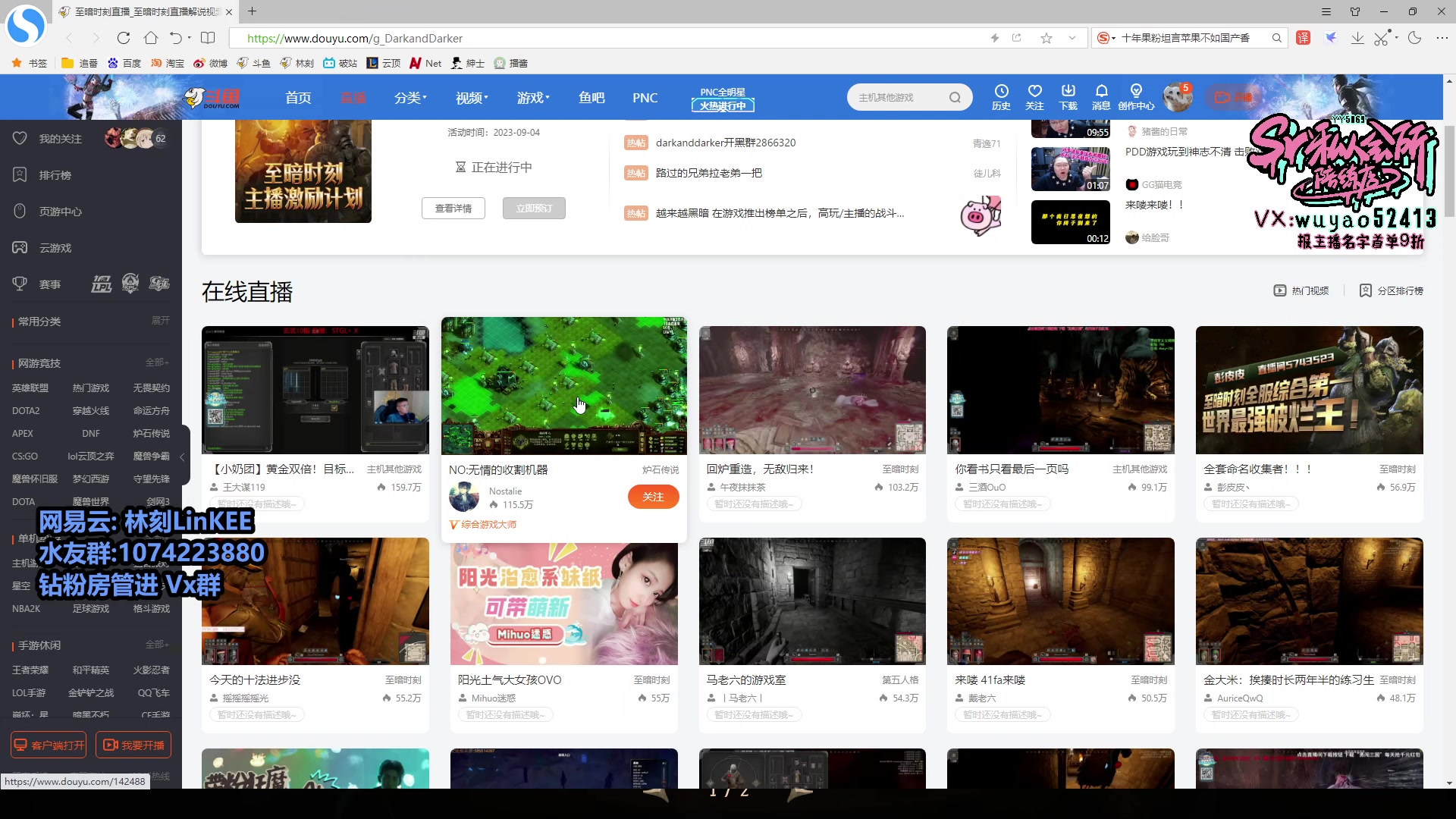1456x819 pixels.
Task: Open search engine selector dropdown
Action: coord(1107,38)
